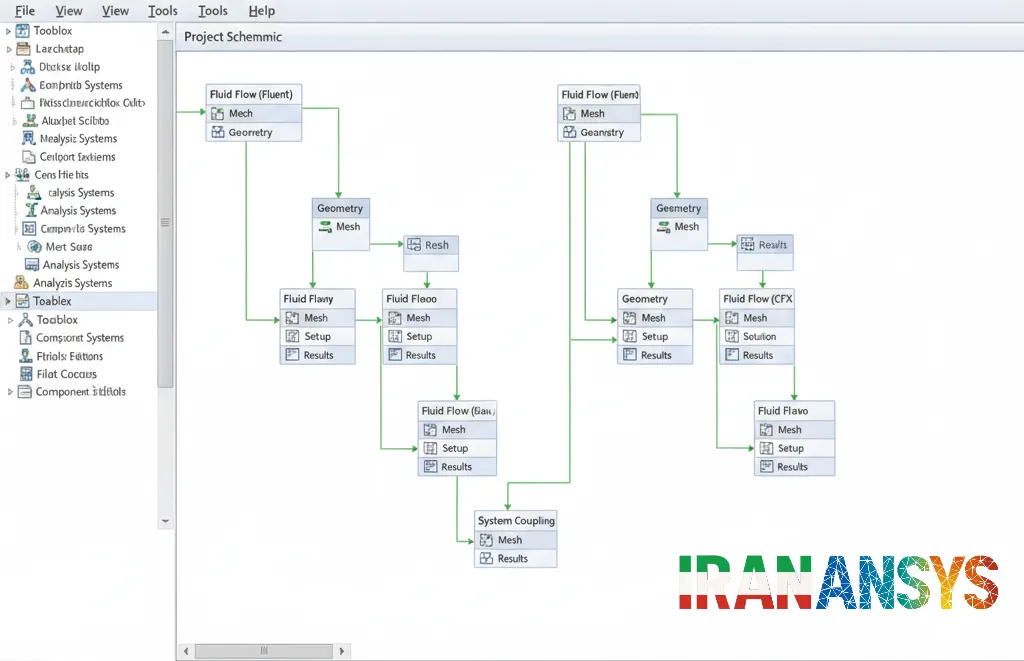The height and width of the screenshot is (661, 1024).
Task: Select the Mesh icon in System Coupling
Action: (487, 540)
